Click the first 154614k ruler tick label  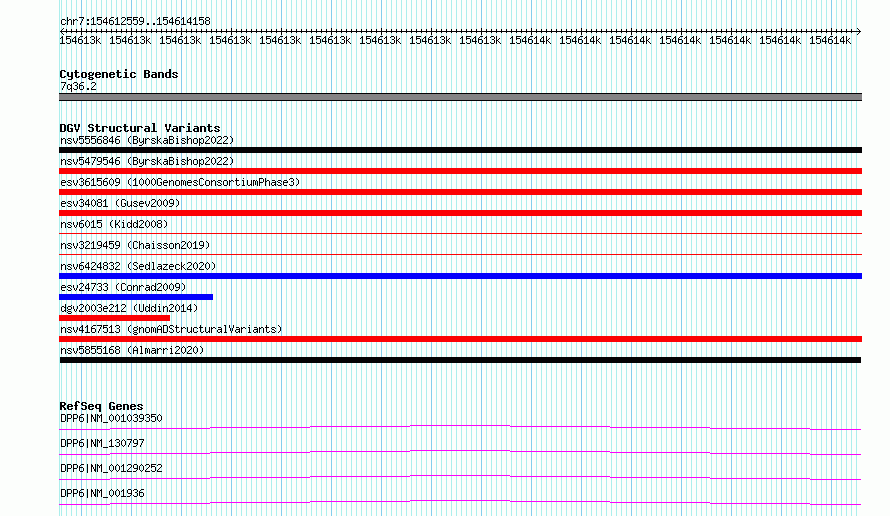(x=530, y=40)
